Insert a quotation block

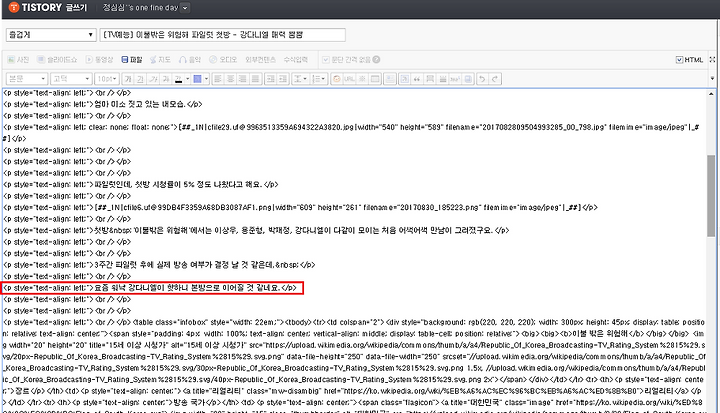[417, 79]
